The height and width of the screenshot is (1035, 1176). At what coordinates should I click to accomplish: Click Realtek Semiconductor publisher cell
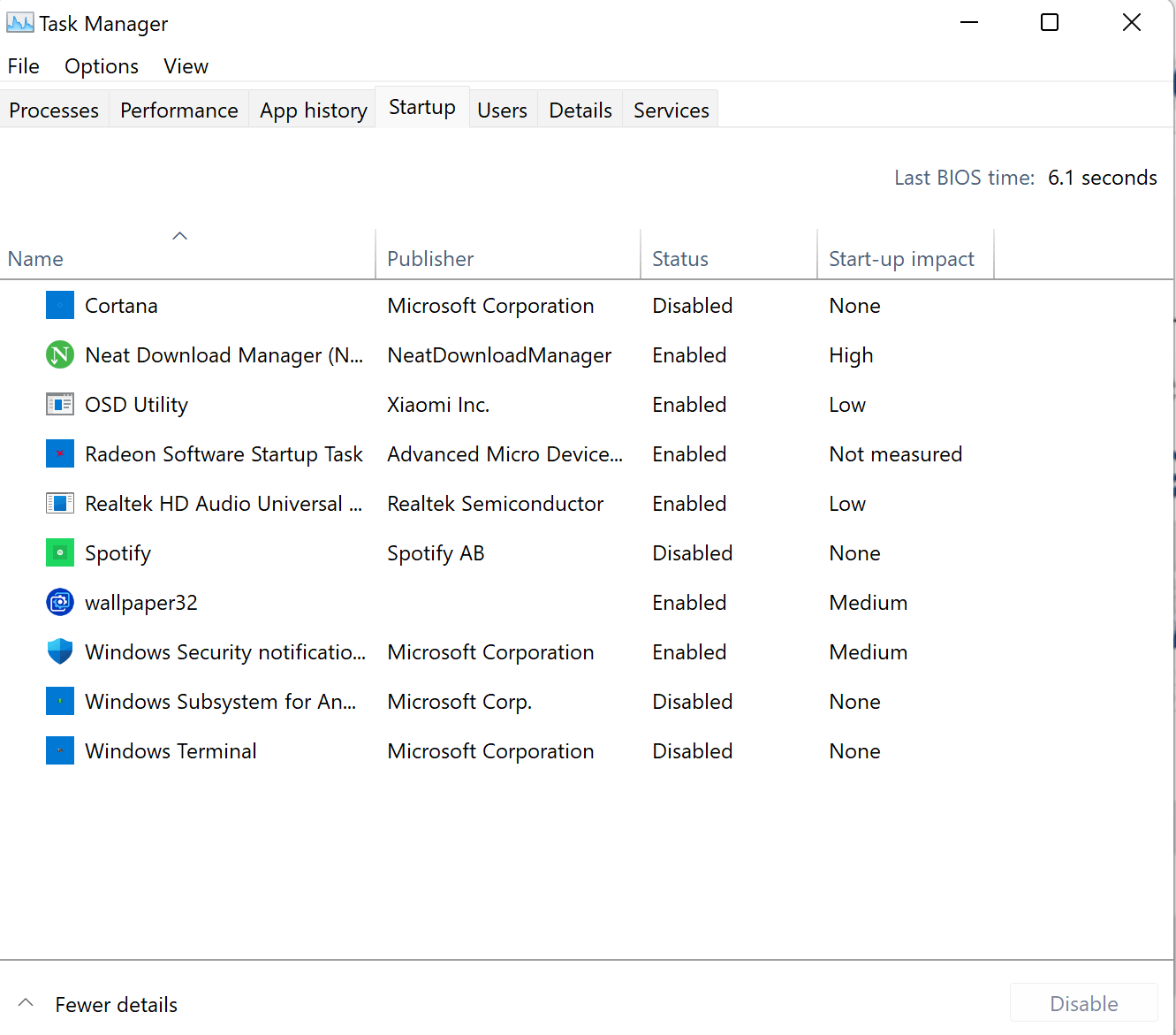(x=496, y=504)
